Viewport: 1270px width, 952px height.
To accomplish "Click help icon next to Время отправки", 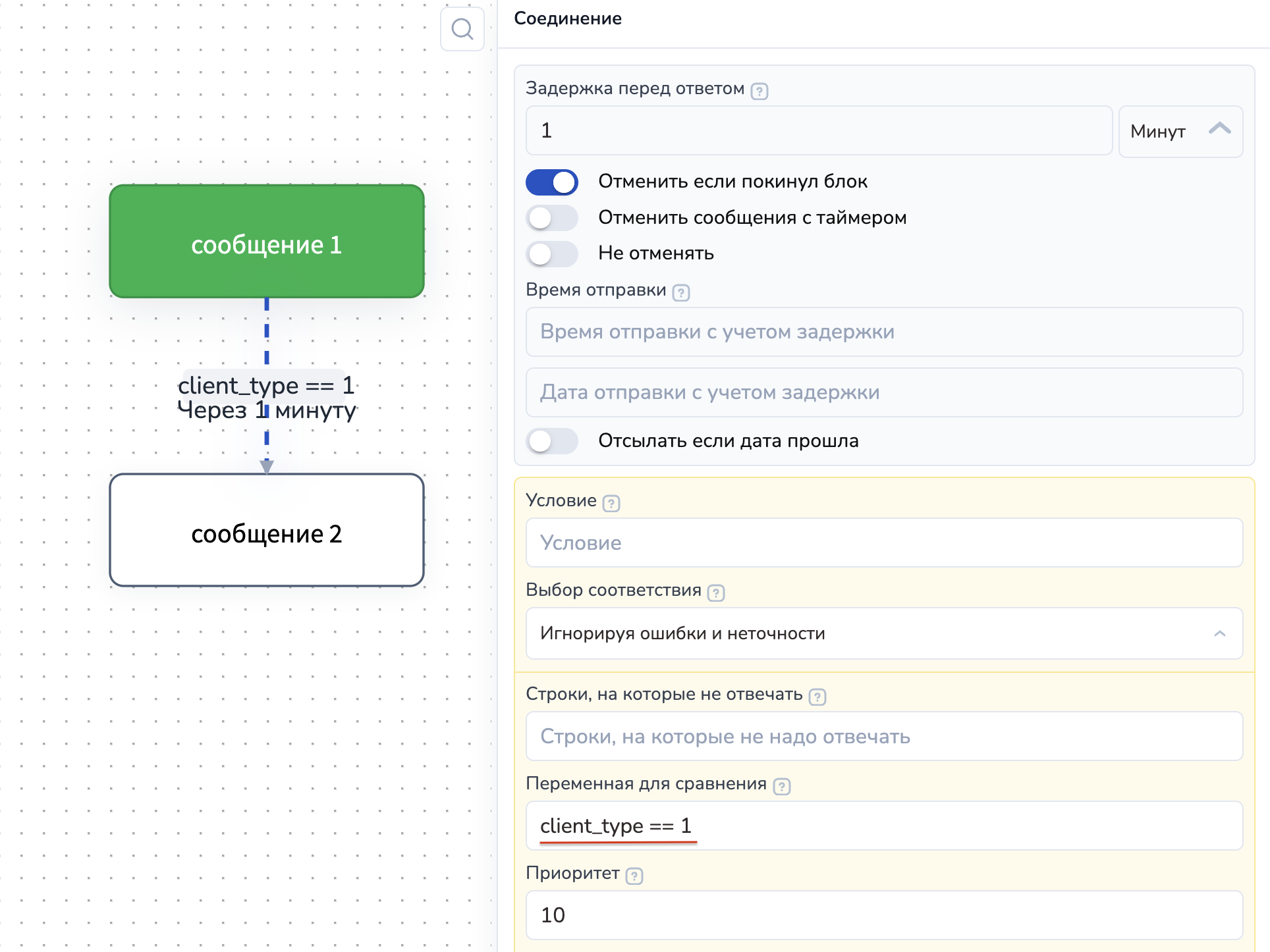I will coord(681,292).
